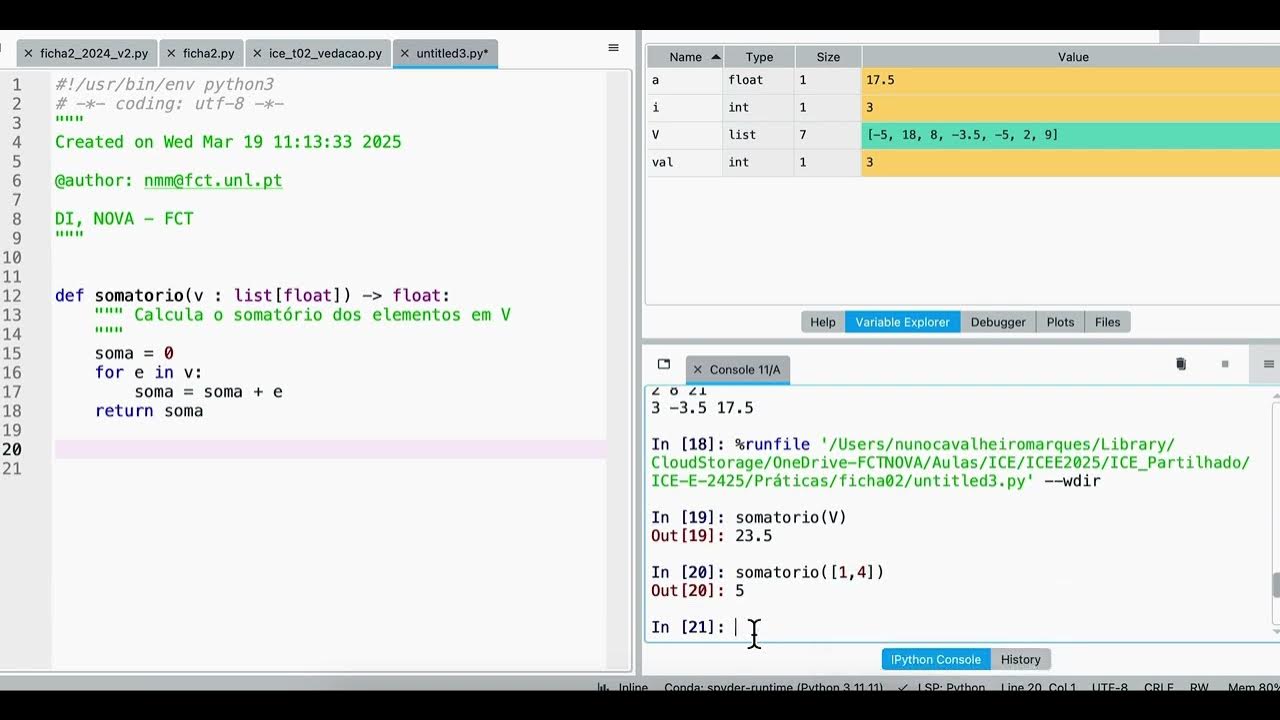This screenshot has width=1280, height=720.
Task: Sort variables by the Size column header
Action: click(828, 57)
